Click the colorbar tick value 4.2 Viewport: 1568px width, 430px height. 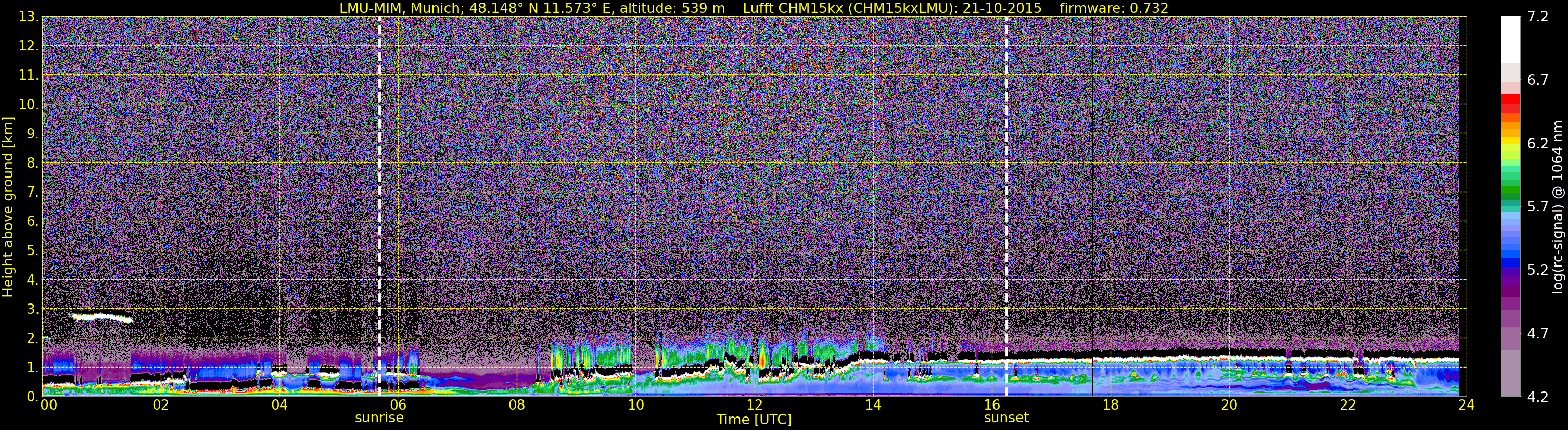tap(1538, 397)
